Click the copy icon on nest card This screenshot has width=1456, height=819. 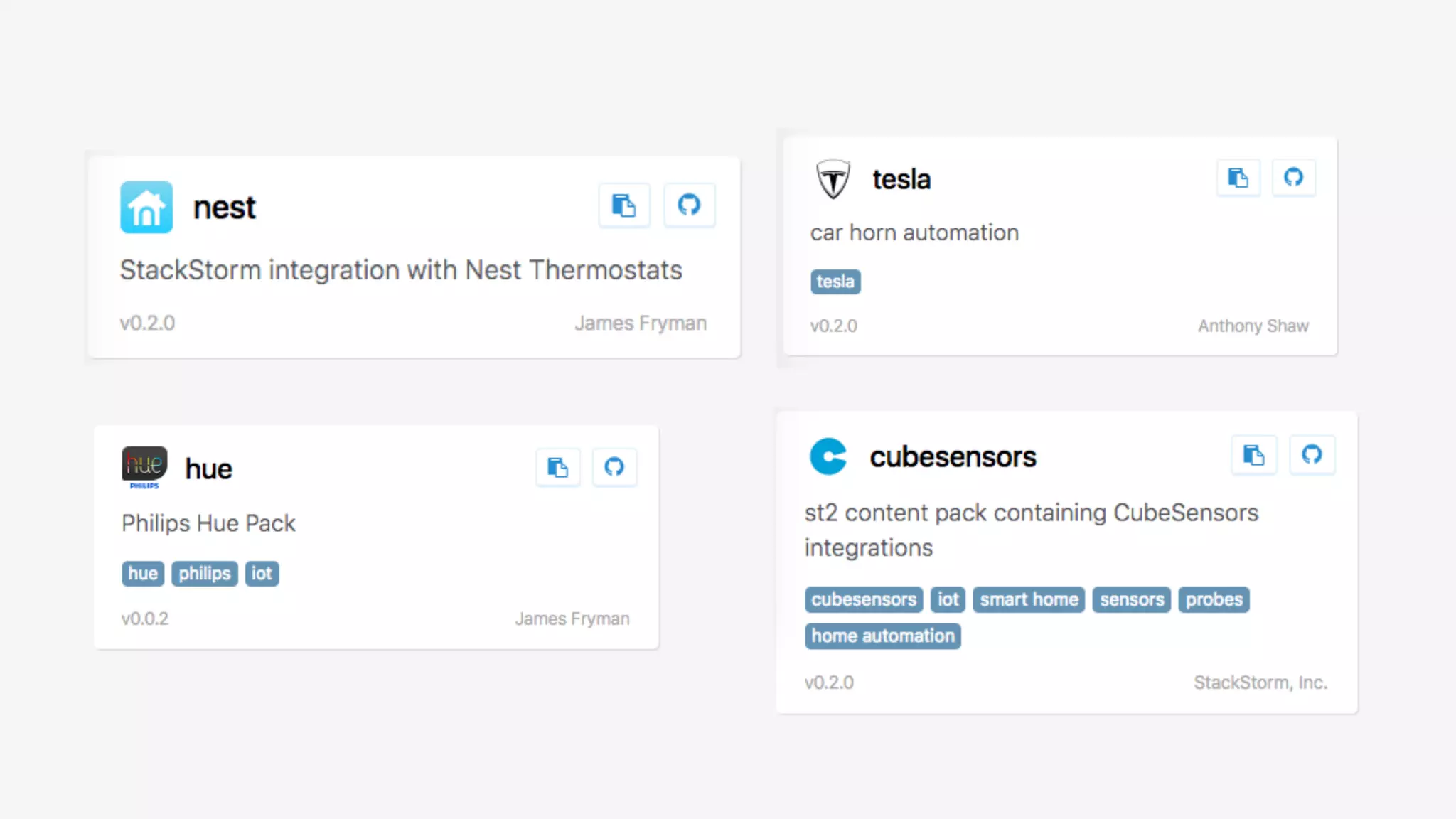pyautogui.click(x=623, y=206)
